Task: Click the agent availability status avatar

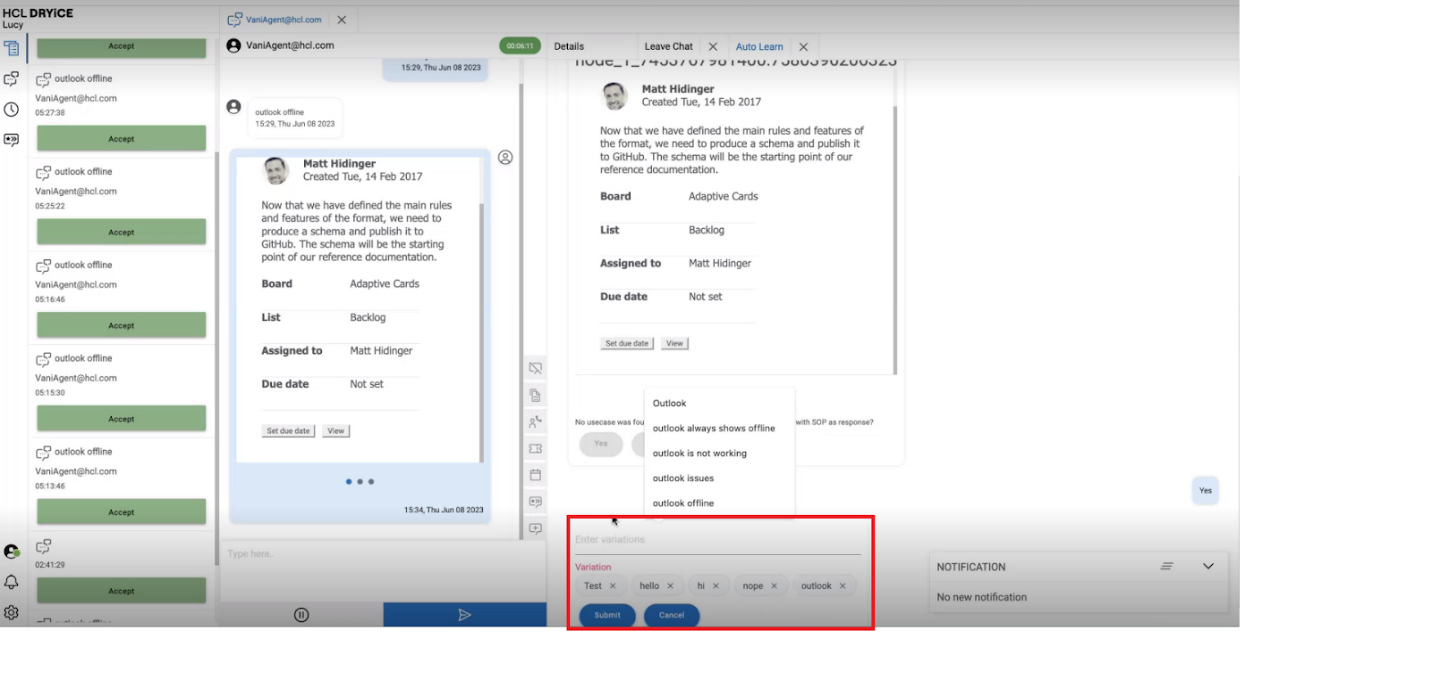Action: [x=11, y=551]
